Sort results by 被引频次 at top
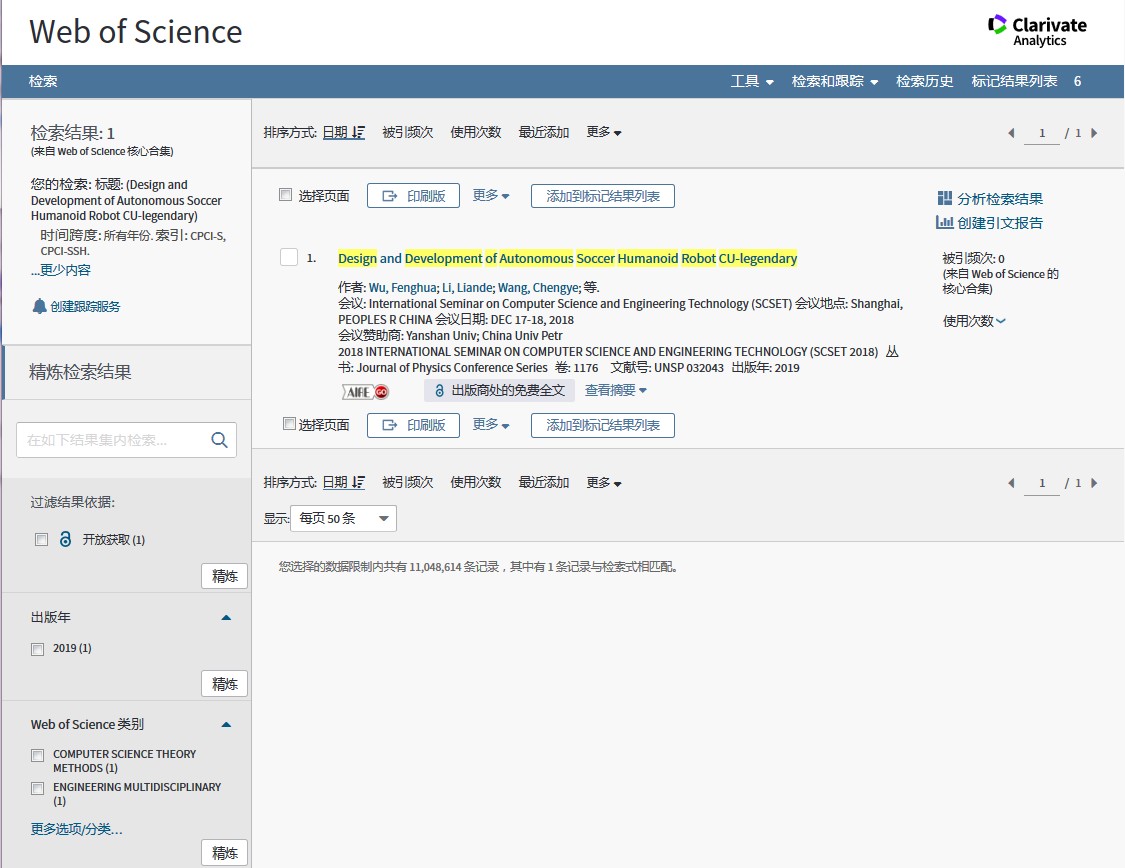The width and height of the screenshot is (1125, 868). 408,132
